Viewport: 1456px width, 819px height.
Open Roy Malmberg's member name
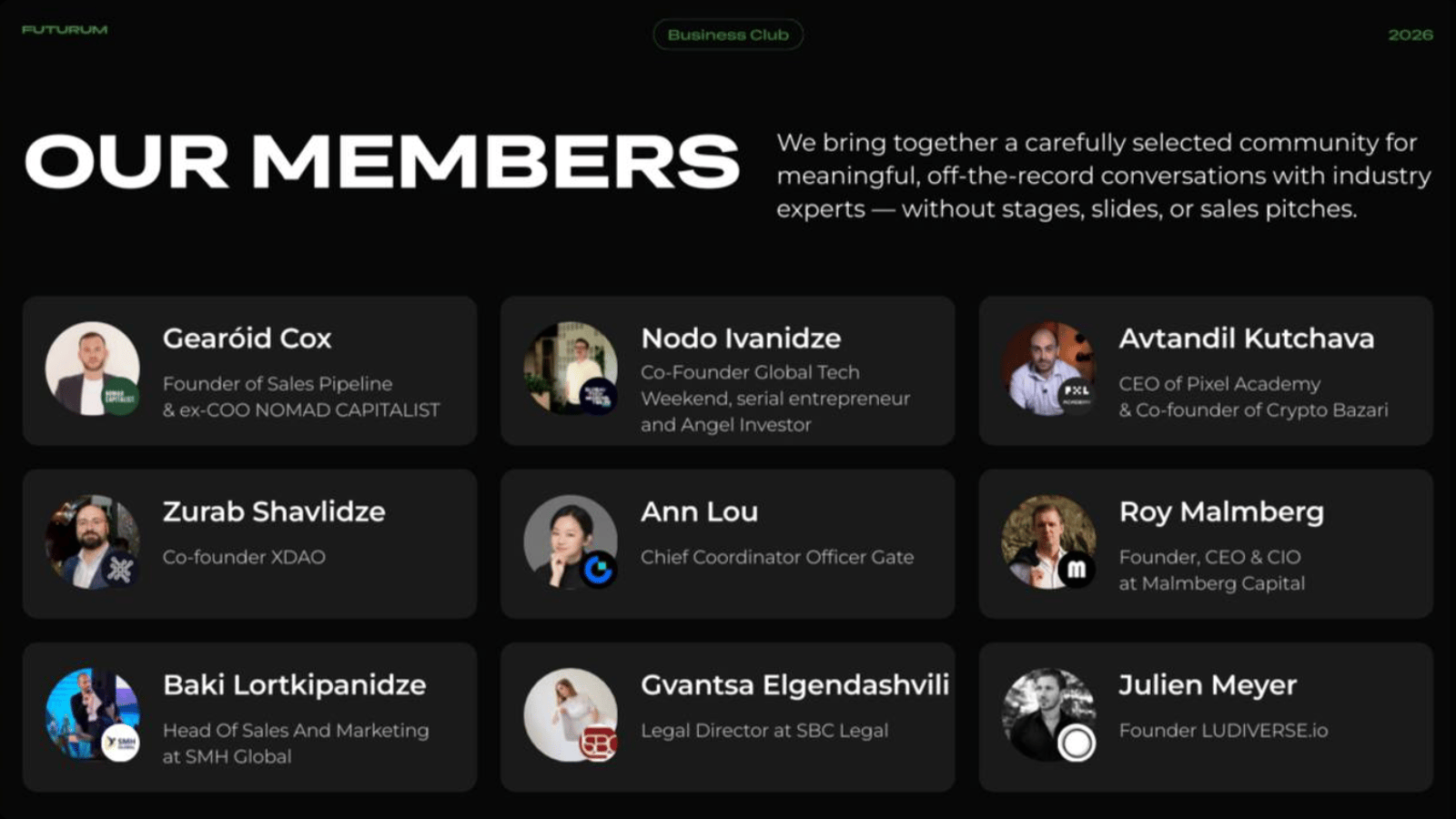click(1221, 511)
